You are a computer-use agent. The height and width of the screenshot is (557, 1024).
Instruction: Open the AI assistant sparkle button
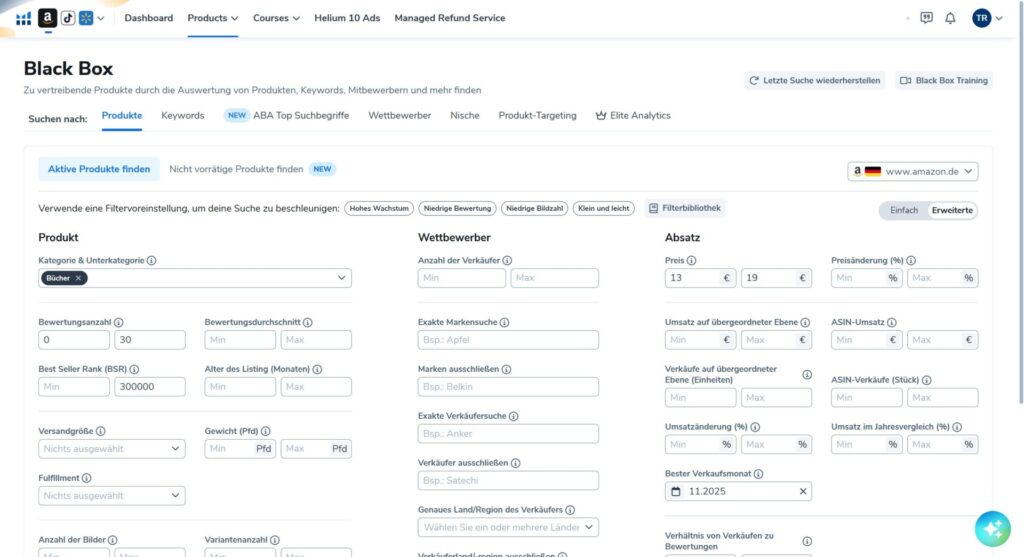pyautogui.click(x=993, y=528)
